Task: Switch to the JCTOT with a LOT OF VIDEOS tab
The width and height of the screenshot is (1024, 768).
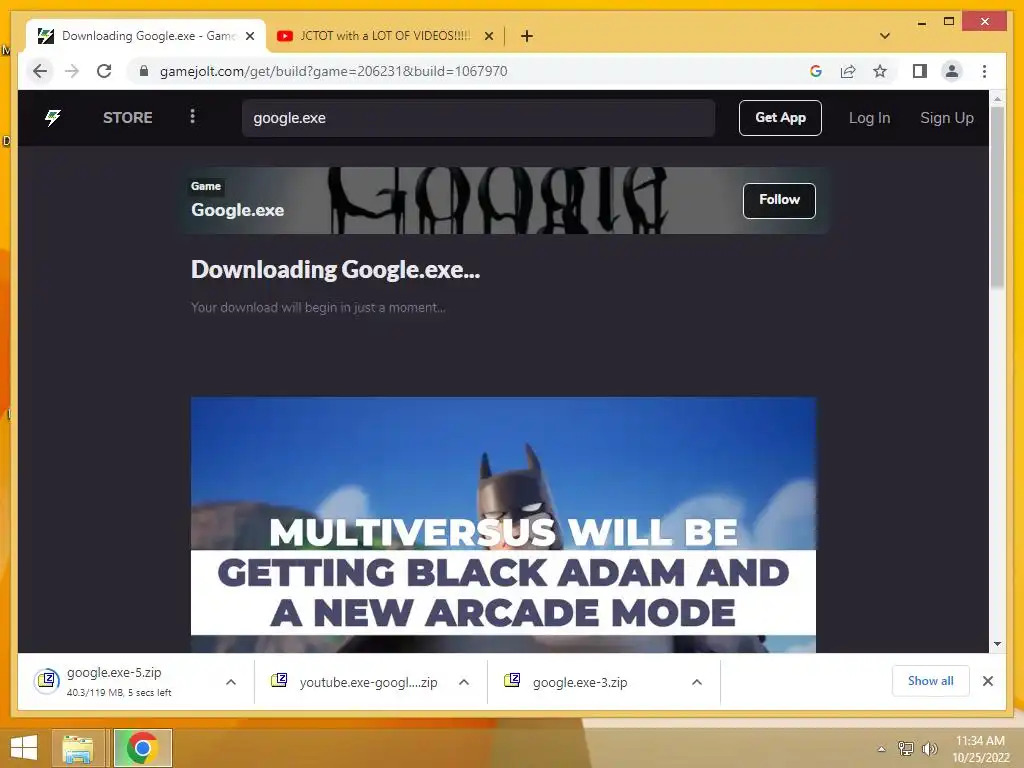Action: pyautogui.click(x=385, y=36)
